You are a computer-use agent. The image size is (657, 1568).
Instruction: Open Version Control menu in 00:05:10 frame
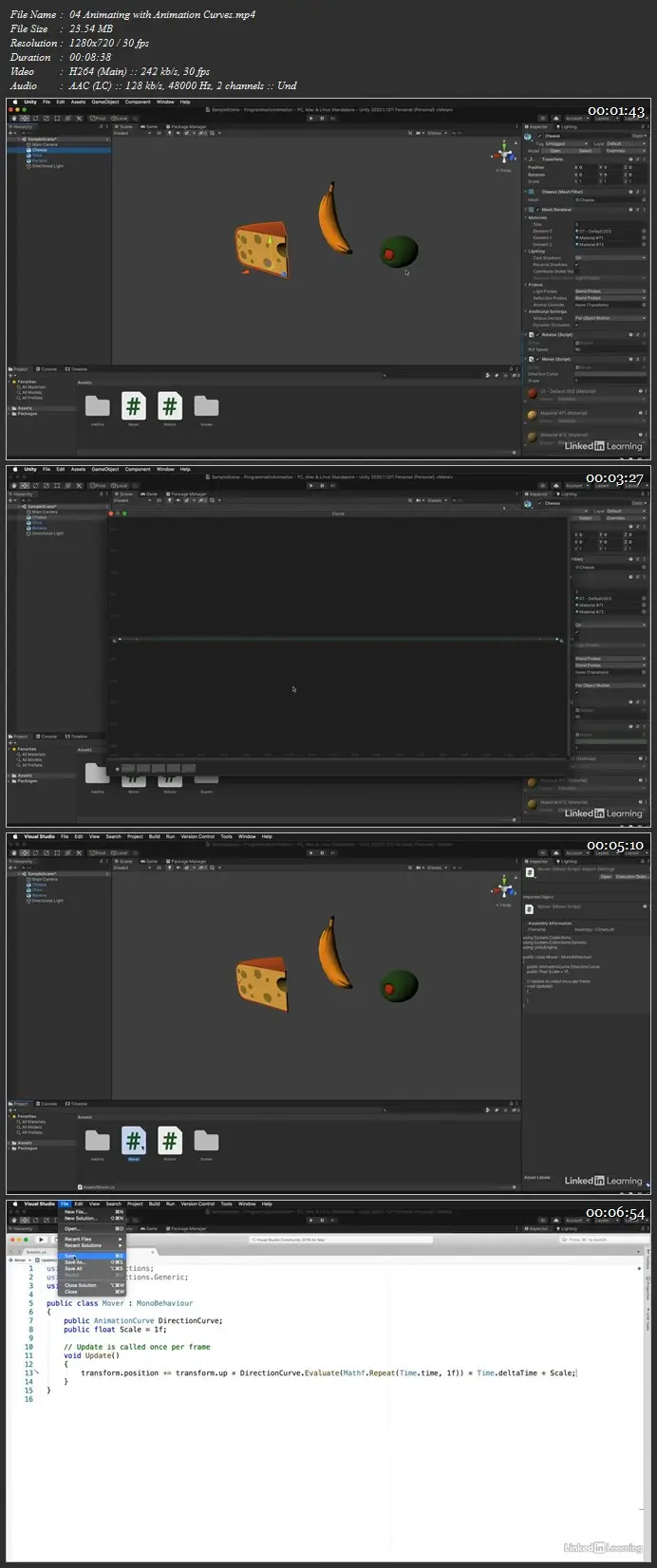point(197,836)
